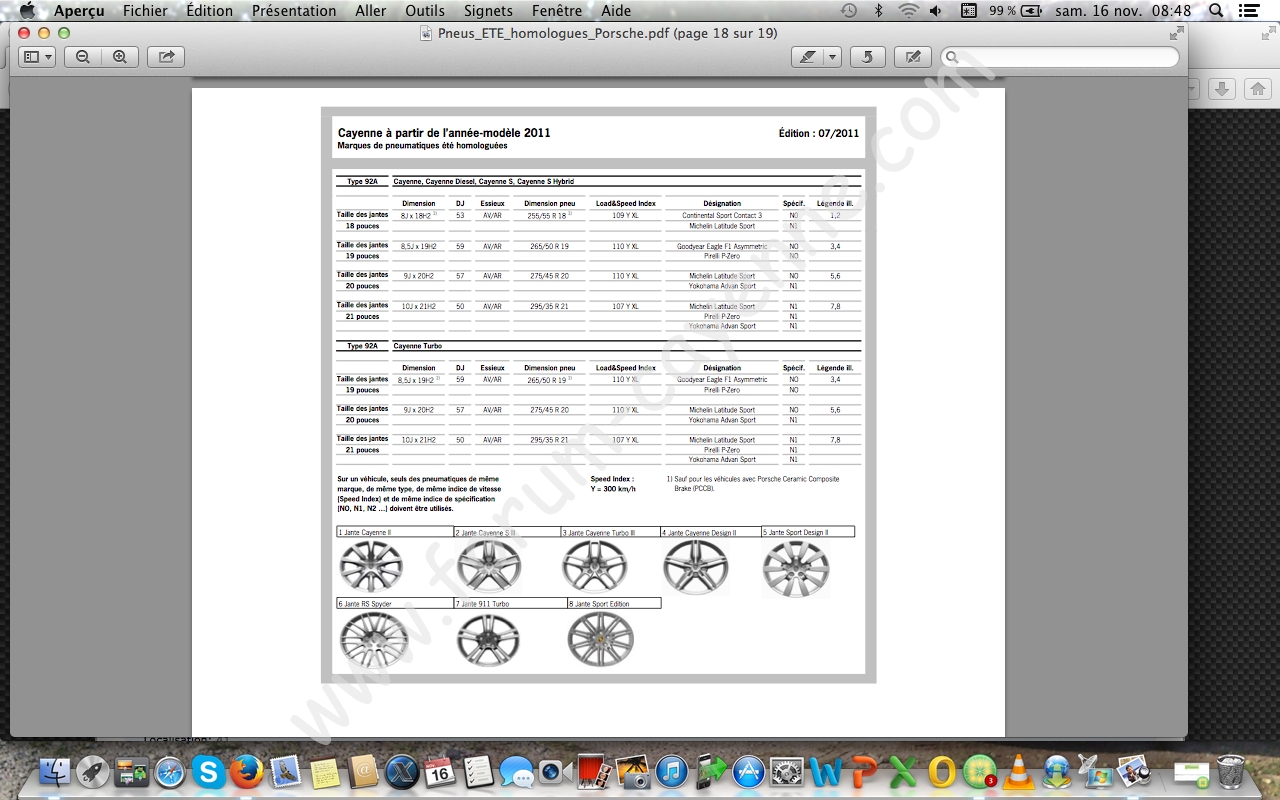Open the Présentation menu

pyautogui.click(x=294, y=11)
